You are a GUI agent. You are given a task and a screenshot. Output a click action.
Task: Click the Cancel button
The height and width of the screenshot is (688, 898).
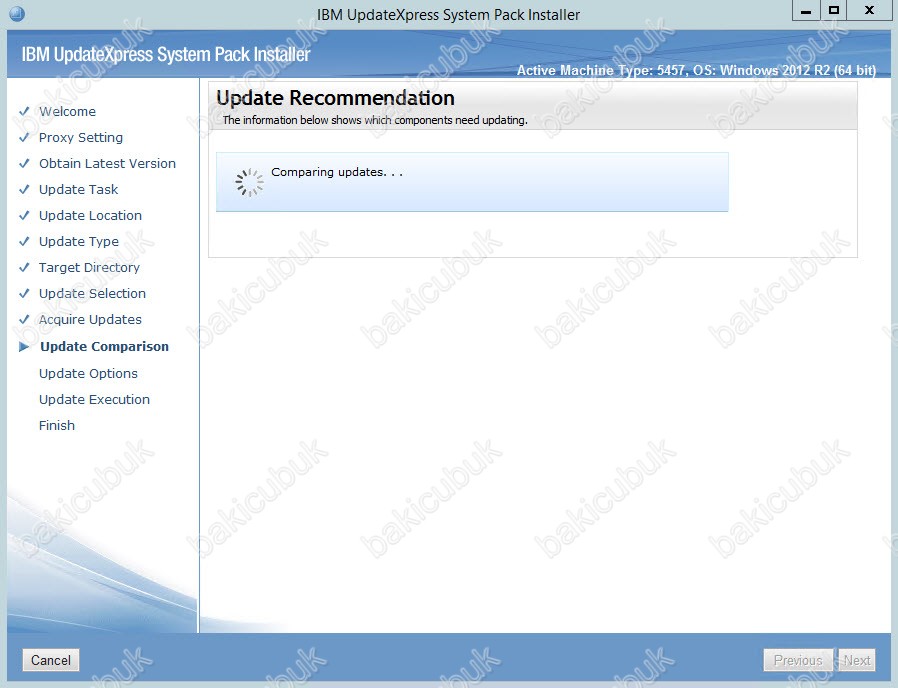pyautogui.click(x=50, y=660)
